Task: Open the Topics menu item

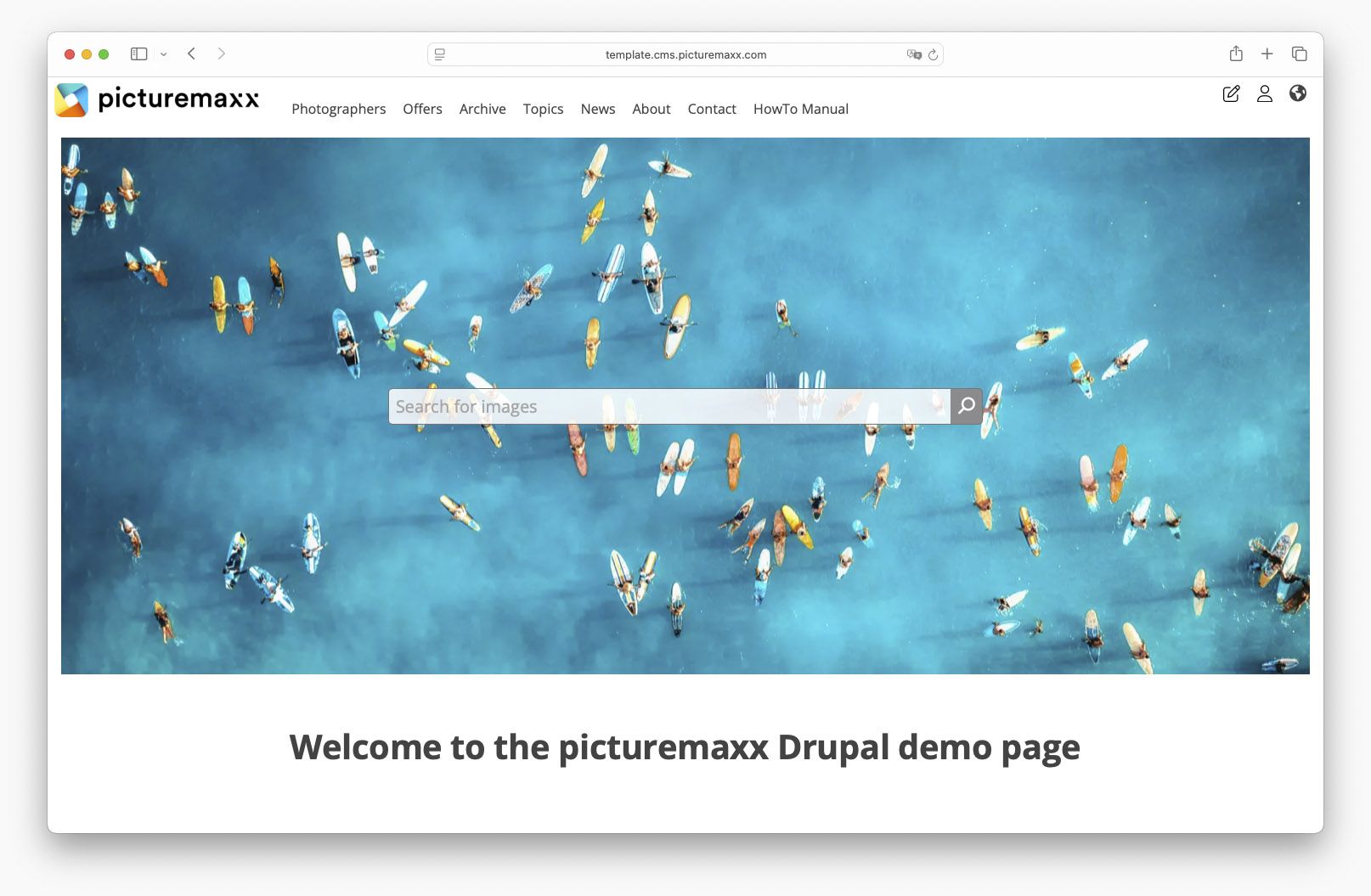Action: click(543, 109)
